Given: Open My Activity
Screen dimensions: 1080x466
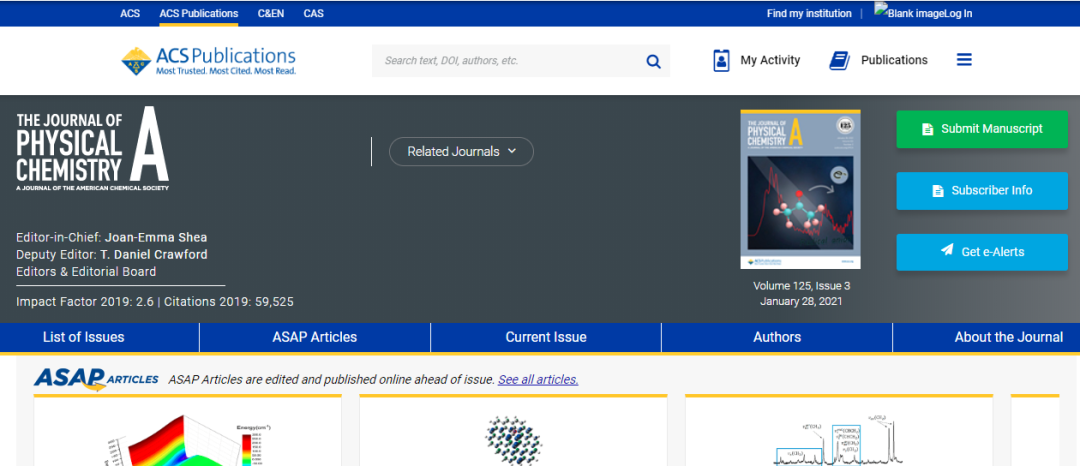Looking at the screenshot, I should pyautogui.click(x=770, y=61).
